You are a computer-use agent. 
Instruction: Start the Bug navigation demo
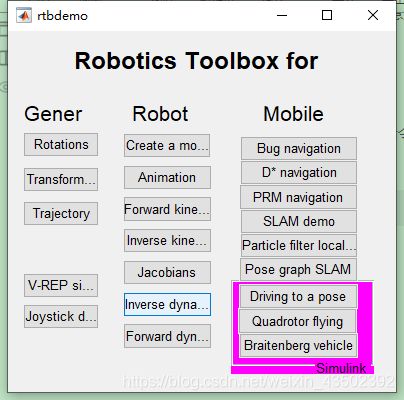299,148
